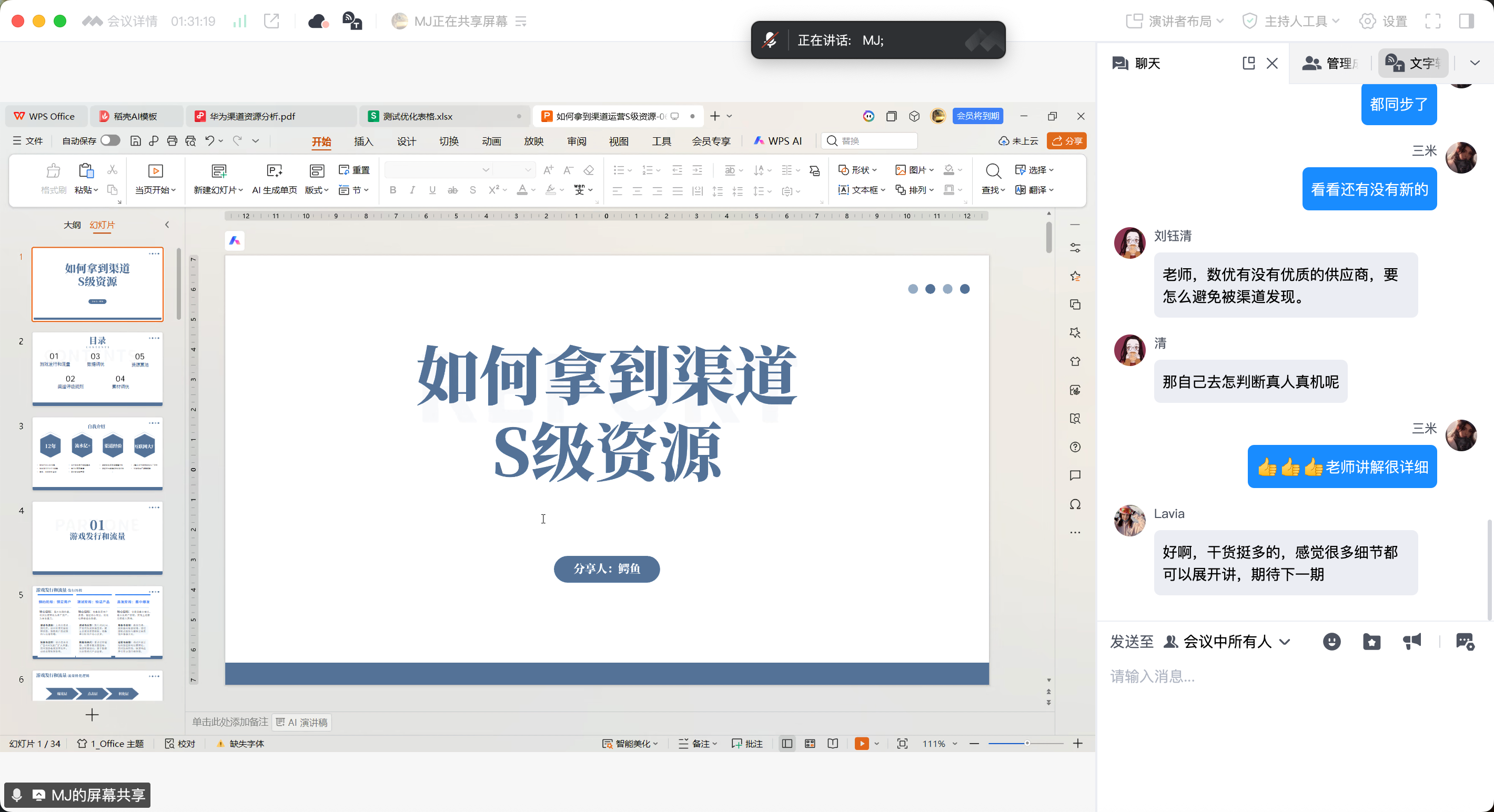Click the 会员将到期 membership button

978,116
